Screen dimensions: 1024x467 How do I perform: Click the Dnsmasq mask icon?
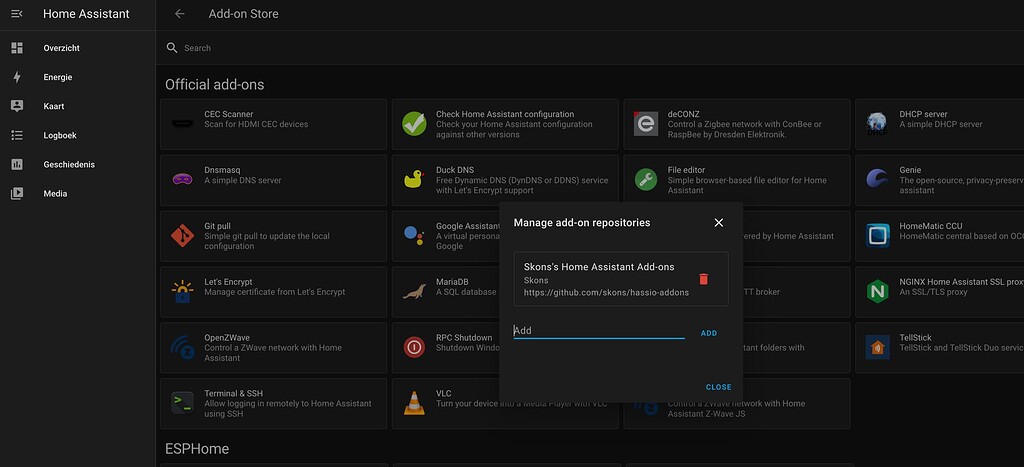pyautogui.click(x=182, y=179)
